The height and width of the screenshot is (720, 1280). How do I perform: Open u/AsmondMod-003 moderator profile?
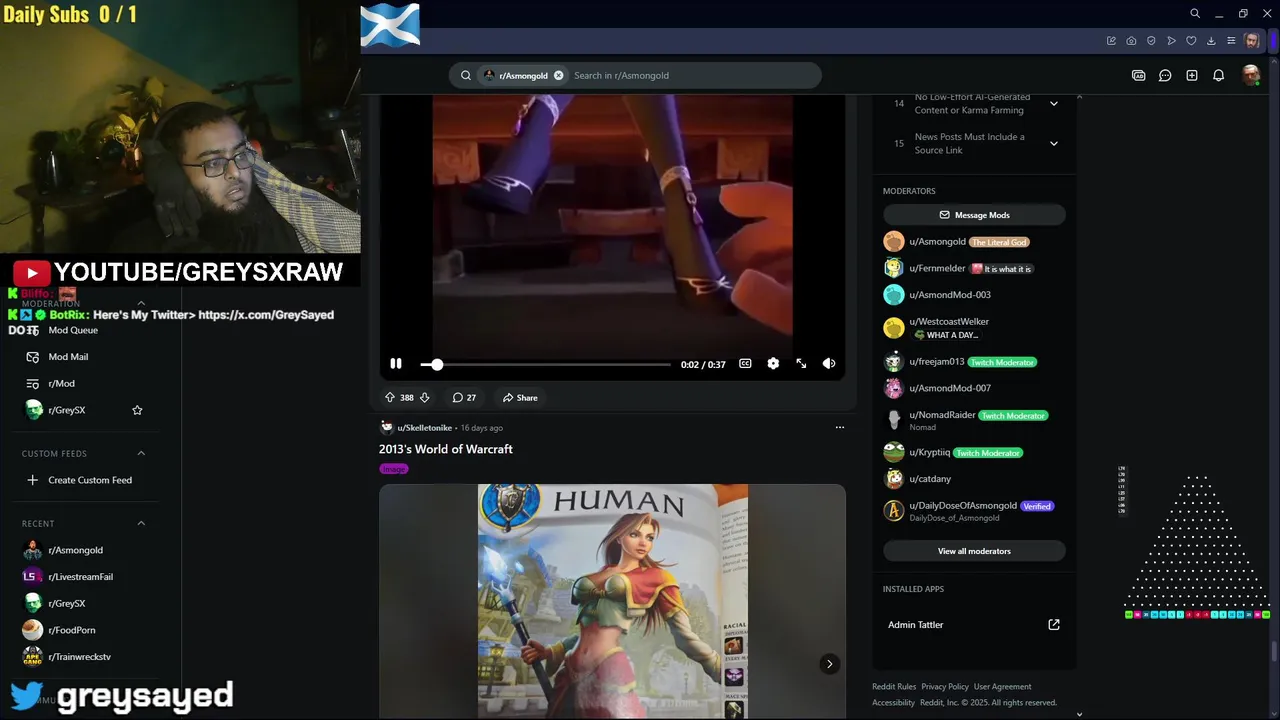[x=950, y=295]
